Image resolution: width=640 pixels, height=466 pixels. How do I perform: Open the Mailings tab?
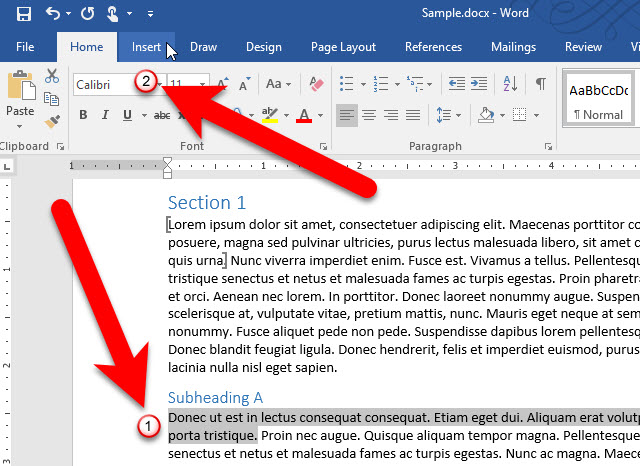coord(513,47)
